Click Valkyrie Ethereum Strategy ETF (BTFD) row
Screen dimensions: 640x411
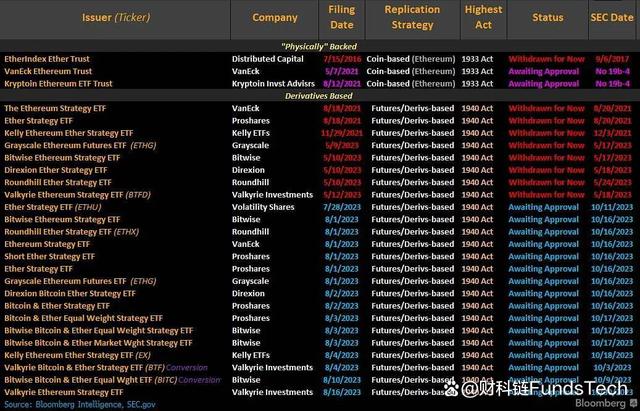(x=78, y=194)
